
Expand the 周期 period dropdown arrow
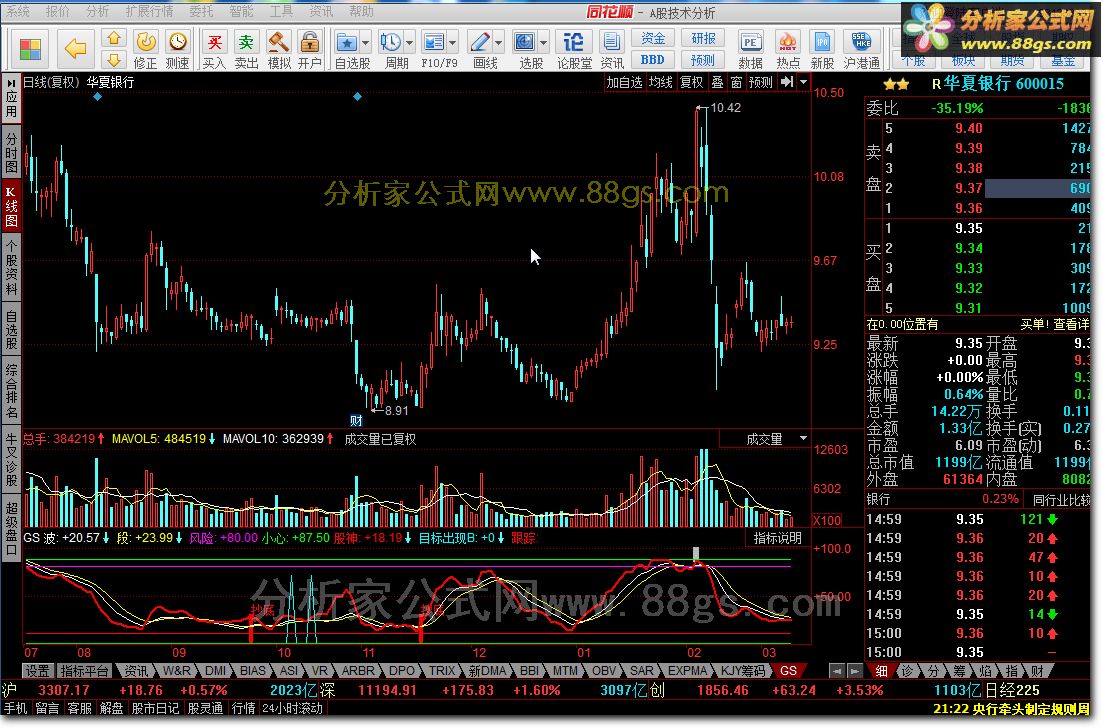coord(409,43)
